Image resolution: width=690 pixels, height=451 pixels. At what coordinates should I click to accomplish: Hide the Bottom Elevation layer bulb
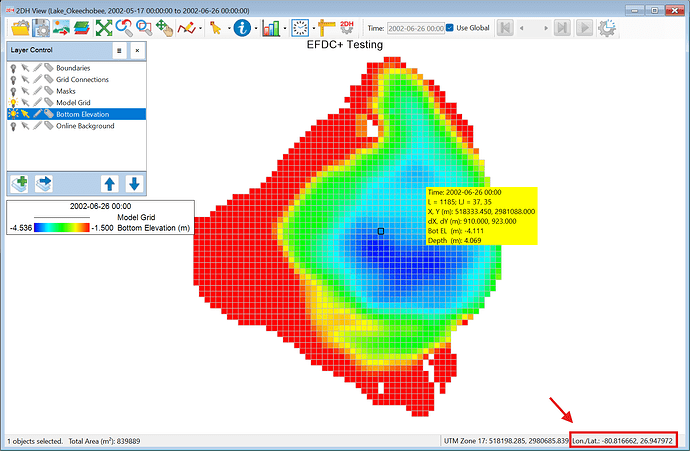point(13,114)
